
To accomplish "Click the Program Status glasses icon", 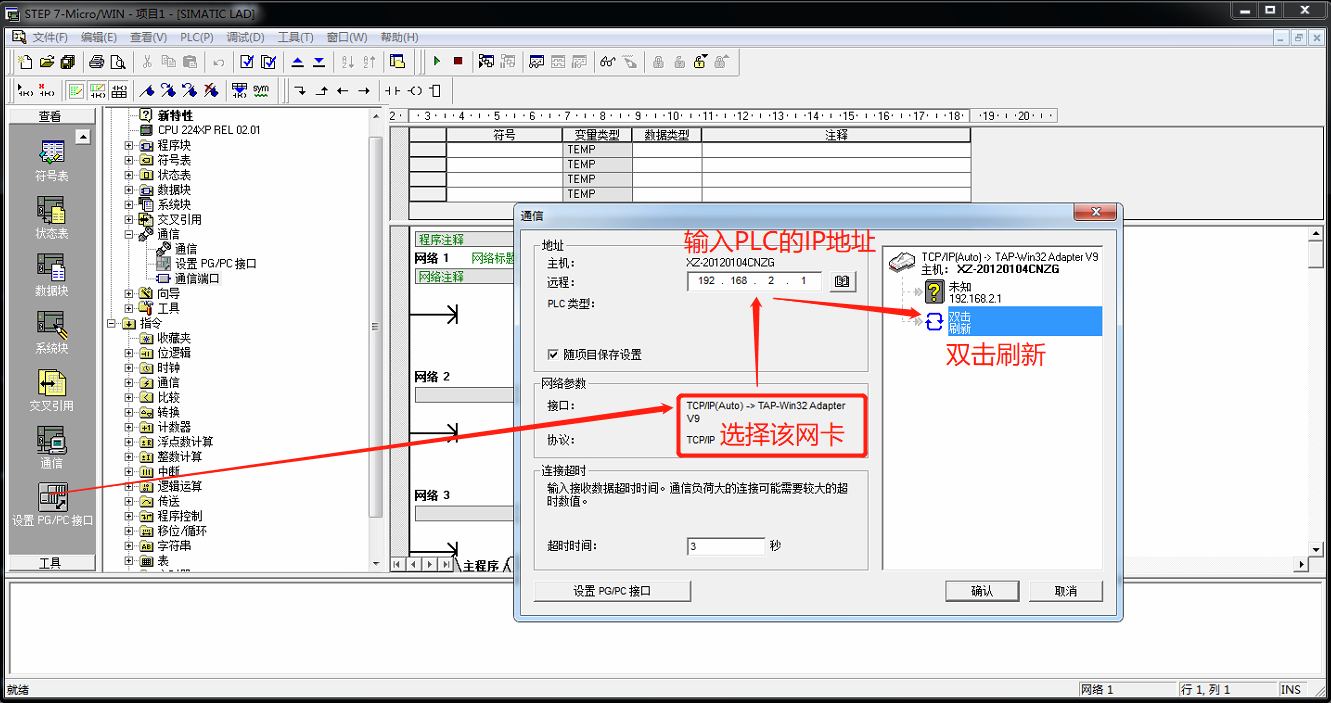I will click(x=607, y=62).
